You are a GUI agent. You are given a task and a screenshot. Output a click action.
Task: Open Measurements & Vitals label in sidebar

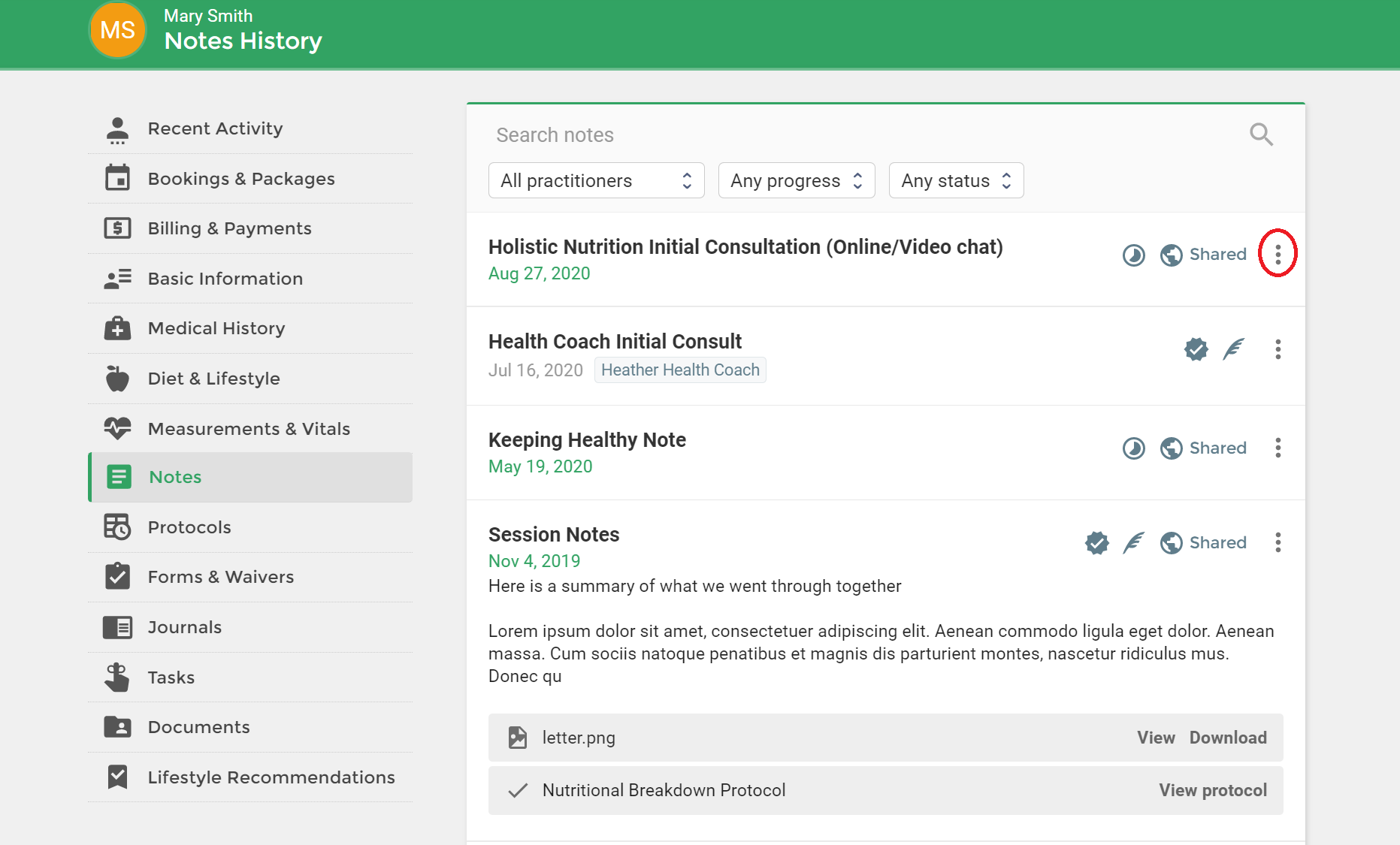tap(249, 429)
